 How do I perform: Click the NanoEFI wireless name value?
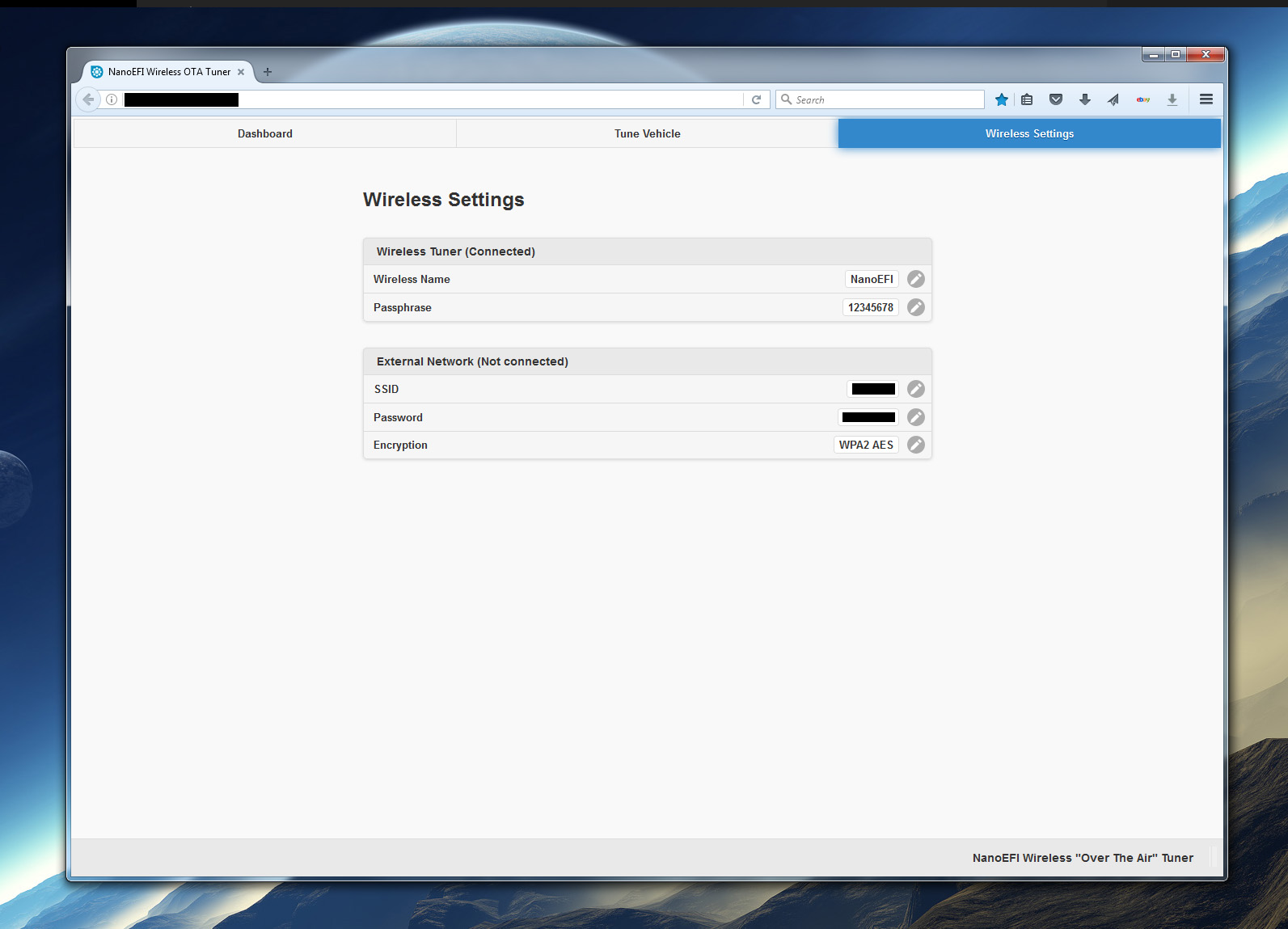point(872,279)
